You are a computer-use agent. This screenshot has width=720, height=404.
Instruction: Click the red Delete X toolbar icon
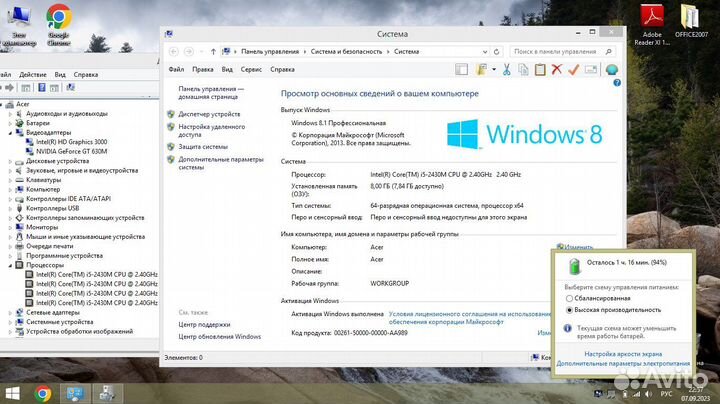557,69
